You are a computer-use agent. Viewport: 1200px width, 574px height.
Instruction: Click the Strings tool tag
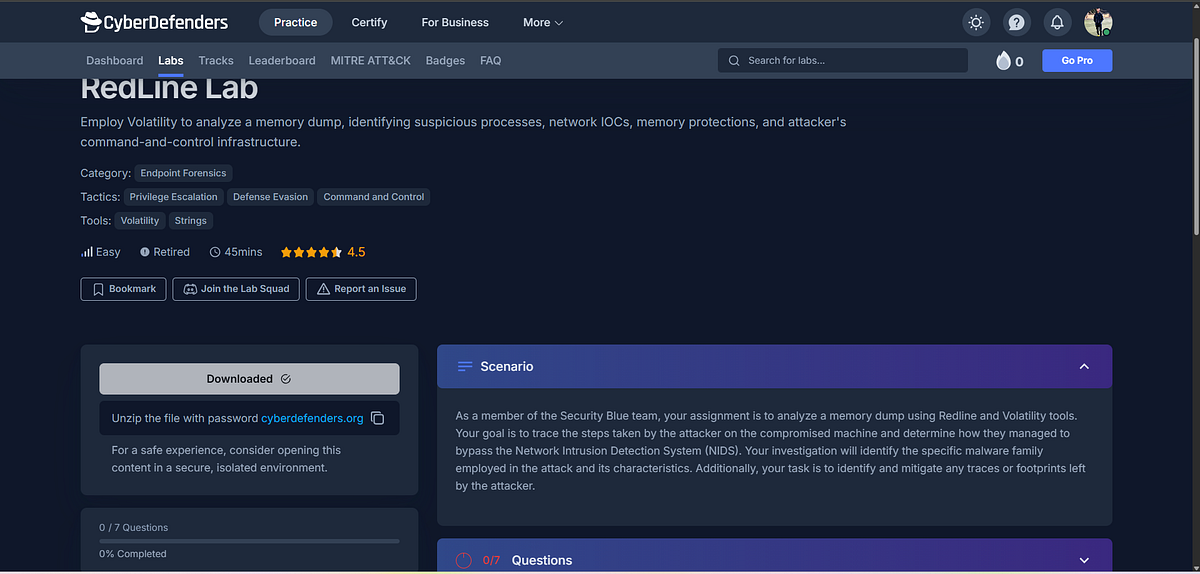[190, 221]
